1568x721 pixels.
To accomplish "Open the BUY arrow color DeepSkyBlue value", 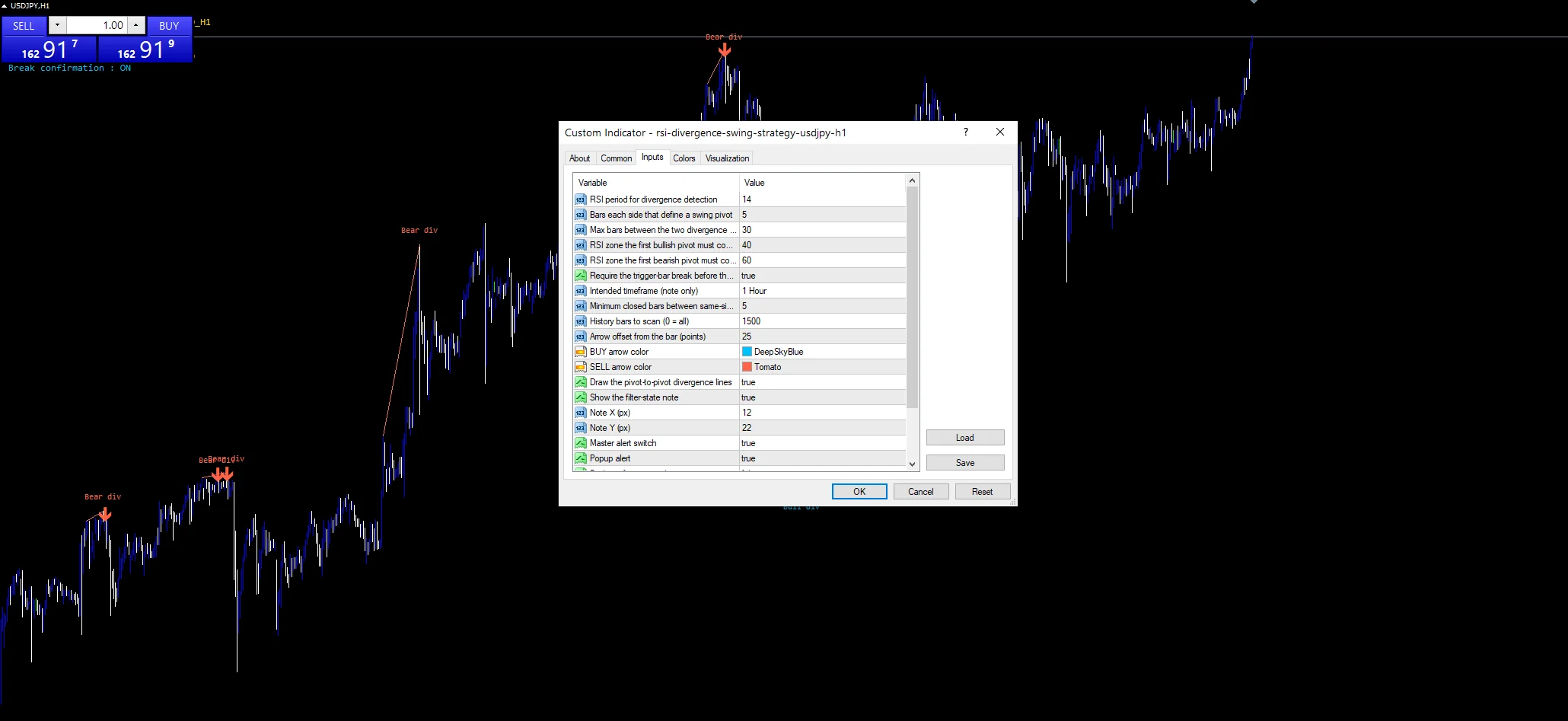I will tap(822, 352).
